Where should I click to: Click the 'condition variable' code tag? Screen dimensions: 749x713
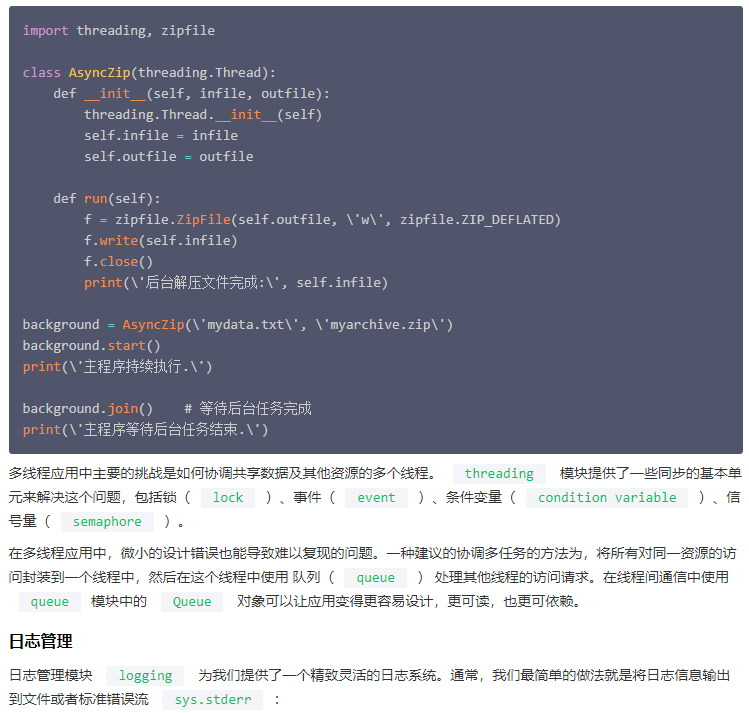tap(607, 498)
